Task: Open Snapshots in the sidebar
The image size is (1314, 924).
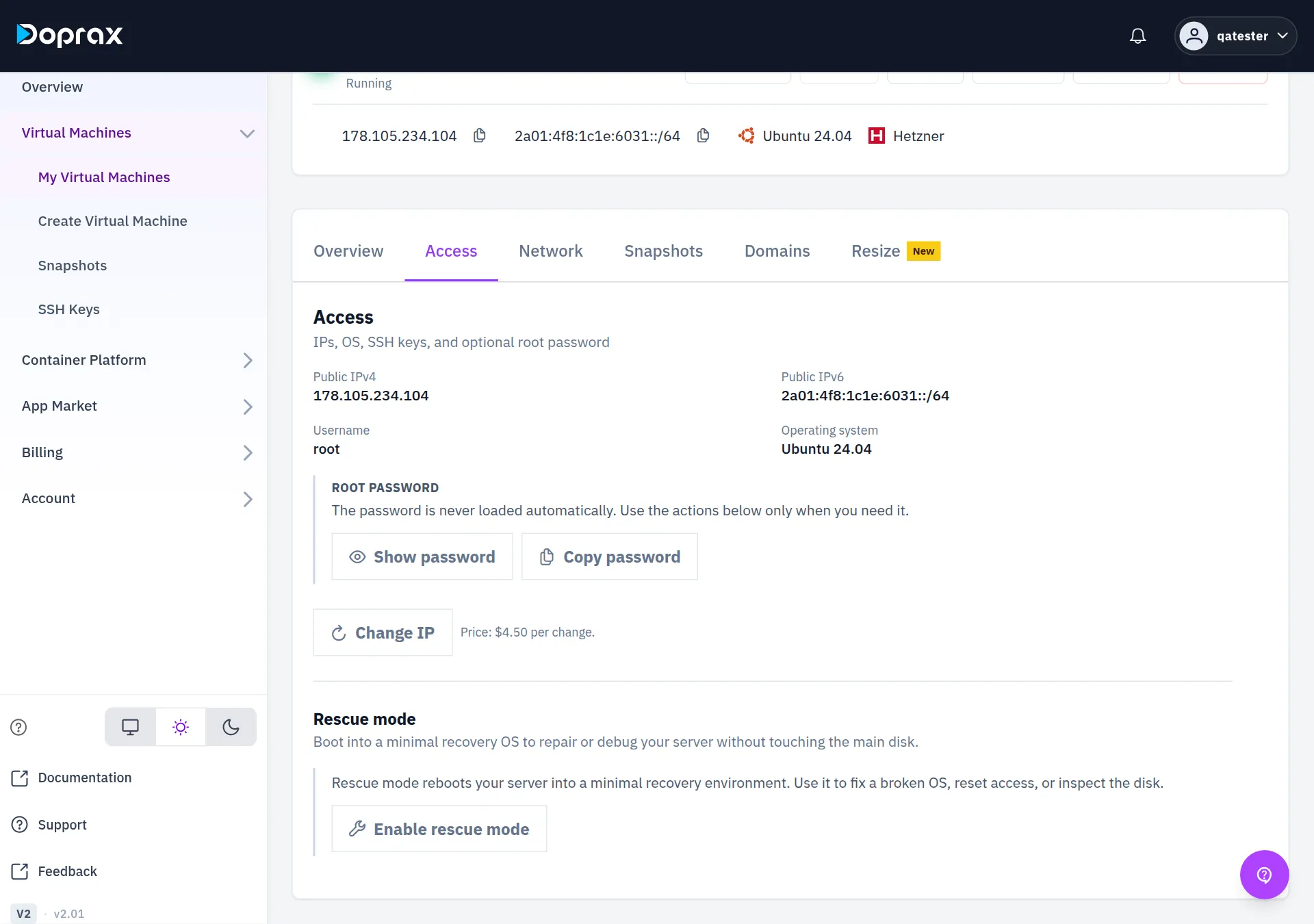Action: (x=73, y=266)
